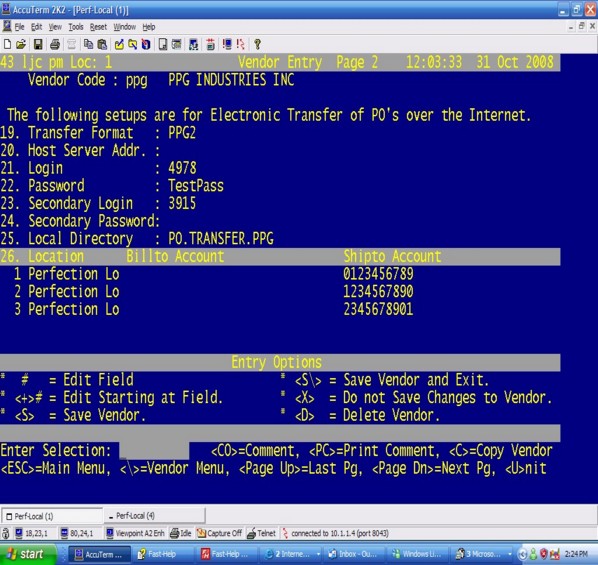Click the Help question mark toolbar icon

coord(257,44)
